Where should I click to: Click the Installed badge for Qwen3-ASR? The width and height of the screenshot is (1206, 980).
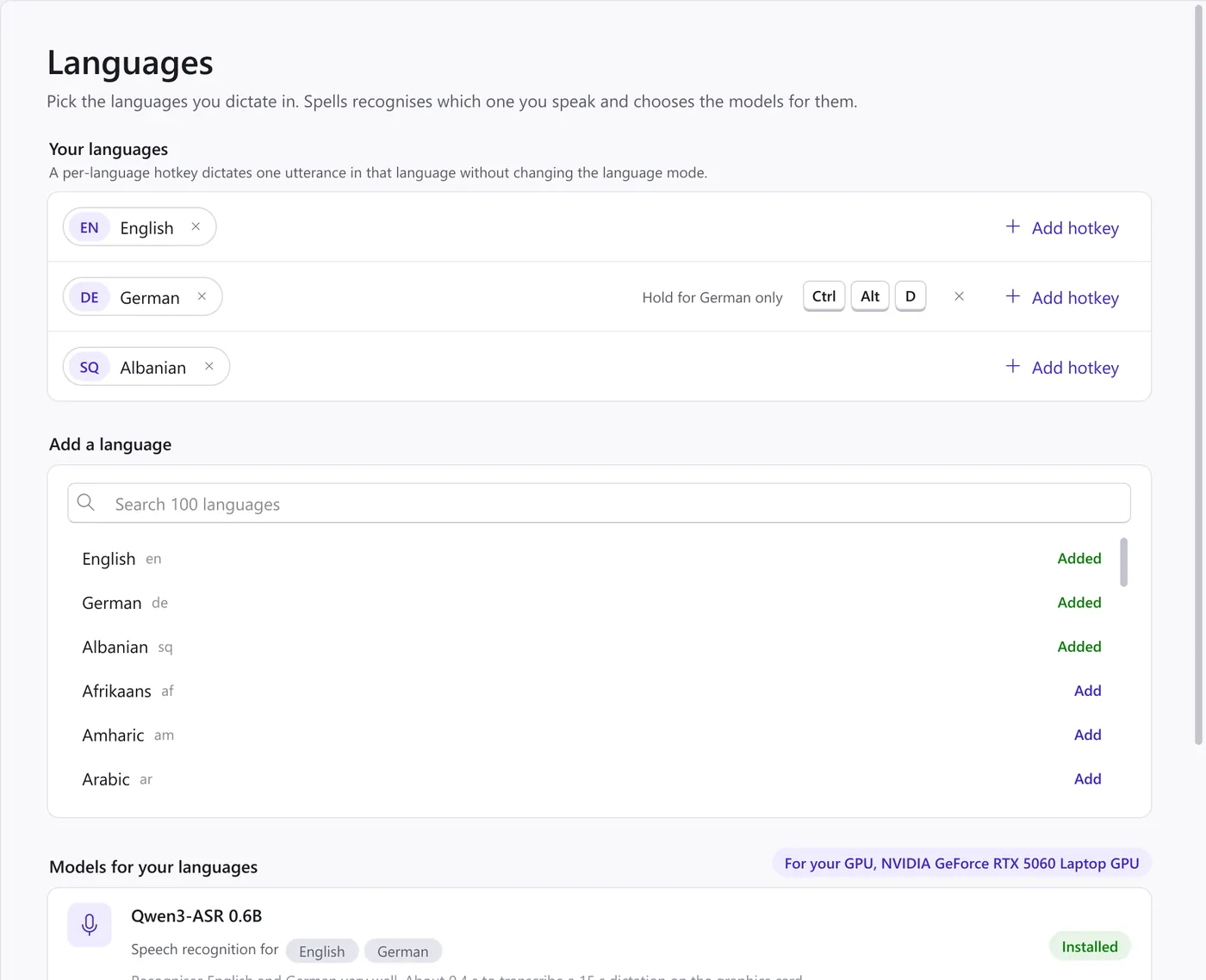pos(1090,946)
